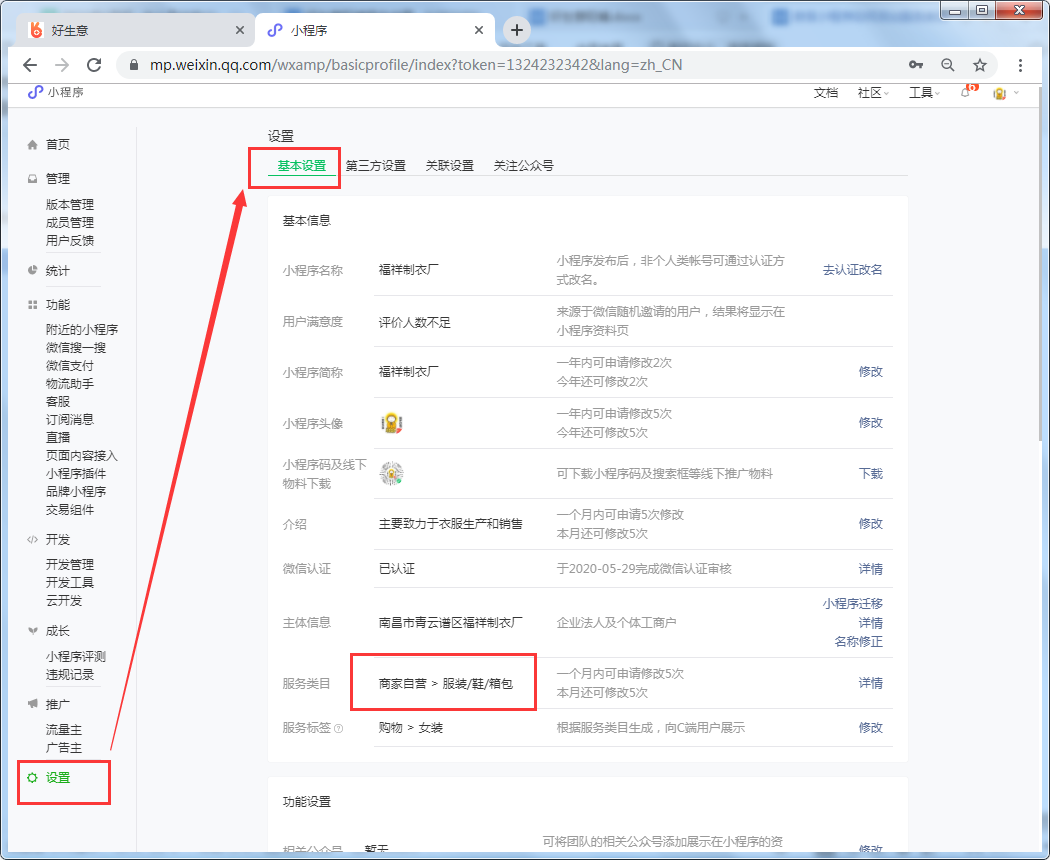Image resolution: width=1050 pixels, height=860 pixels.
Task: Click 详情 for 微信认证
Action: 871,569
